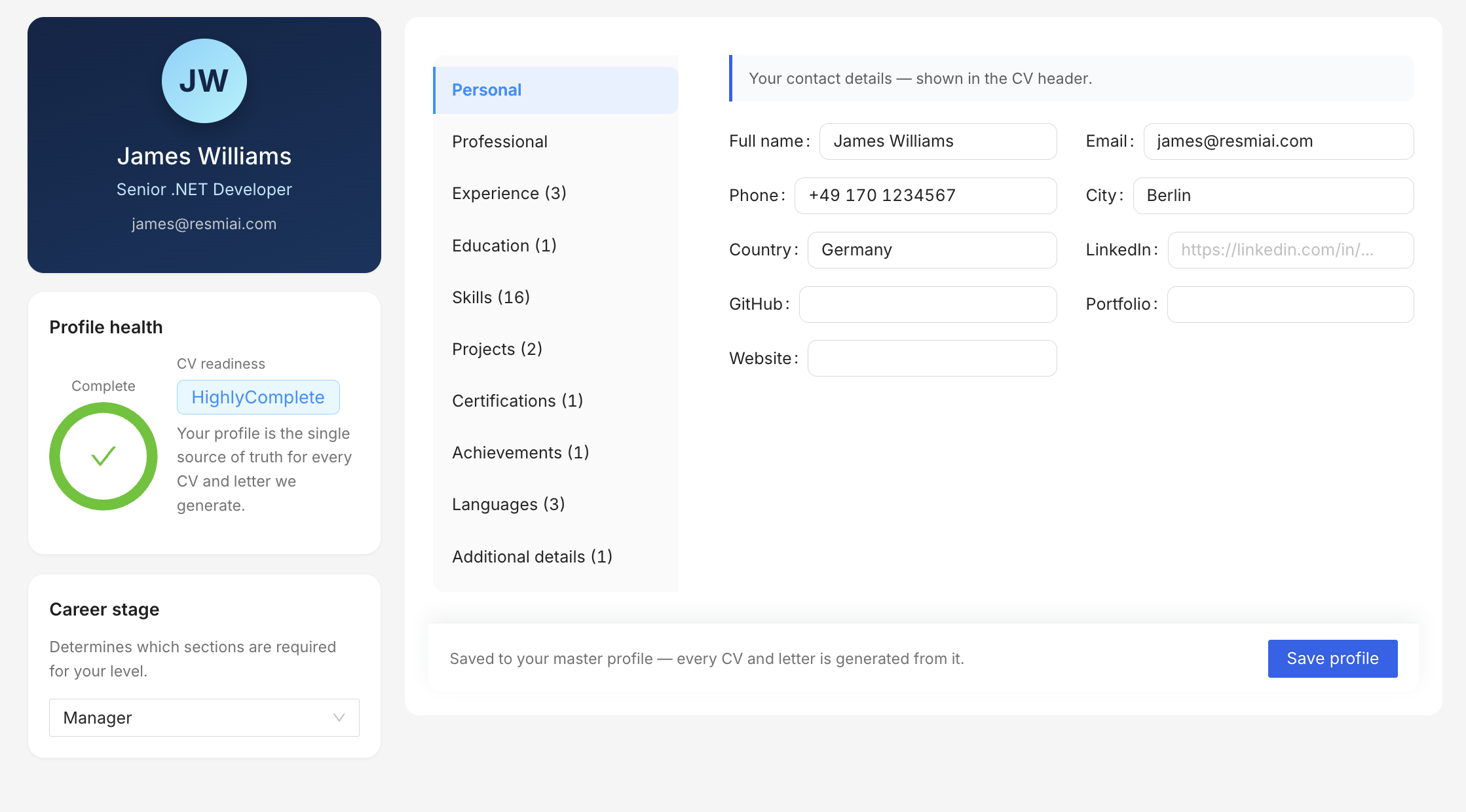Open the Professional section
Viewport: 1466px width, 812px height.
coord(555,141)
